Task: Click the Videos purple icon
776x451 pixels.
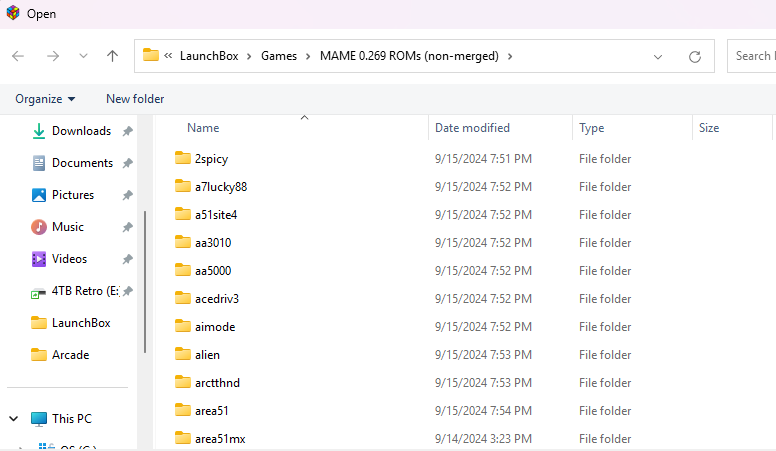Action: coord(39,259)
